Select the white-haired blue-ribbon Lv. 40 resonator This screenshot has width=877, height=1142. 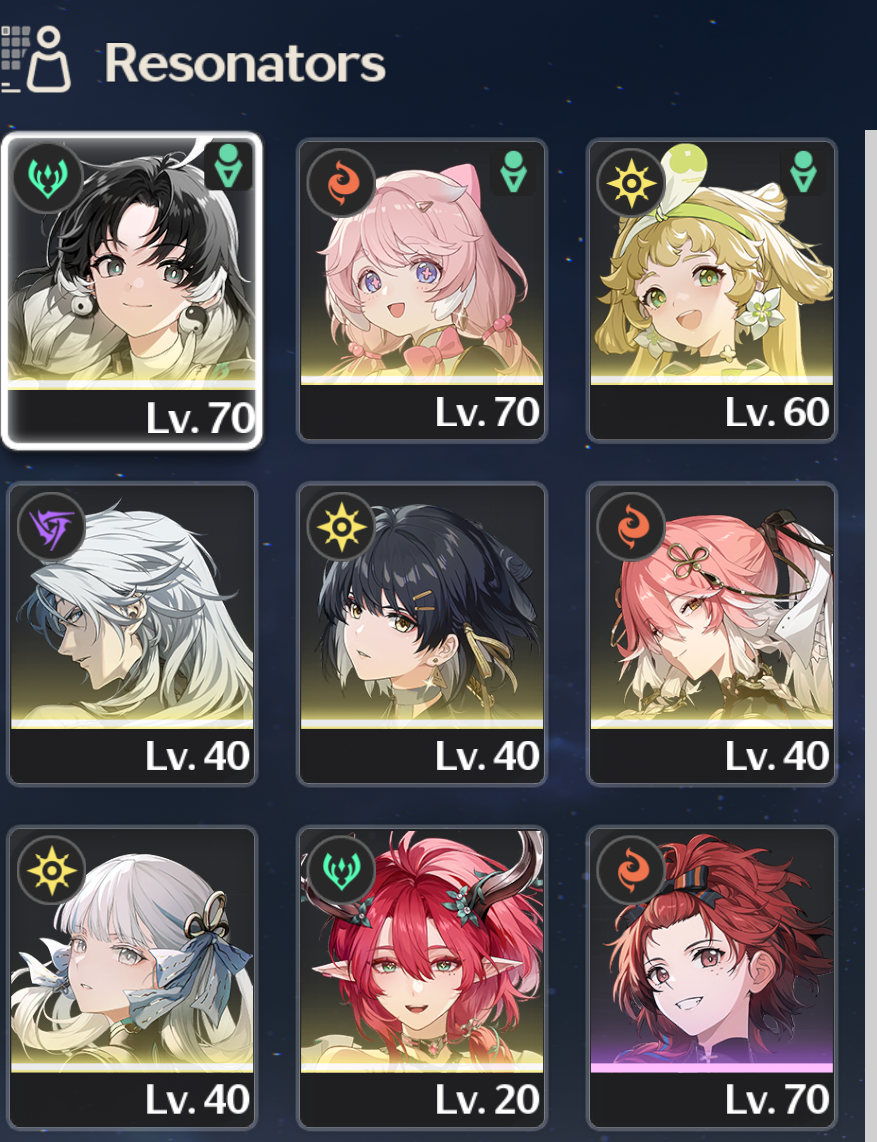point(132,977)
